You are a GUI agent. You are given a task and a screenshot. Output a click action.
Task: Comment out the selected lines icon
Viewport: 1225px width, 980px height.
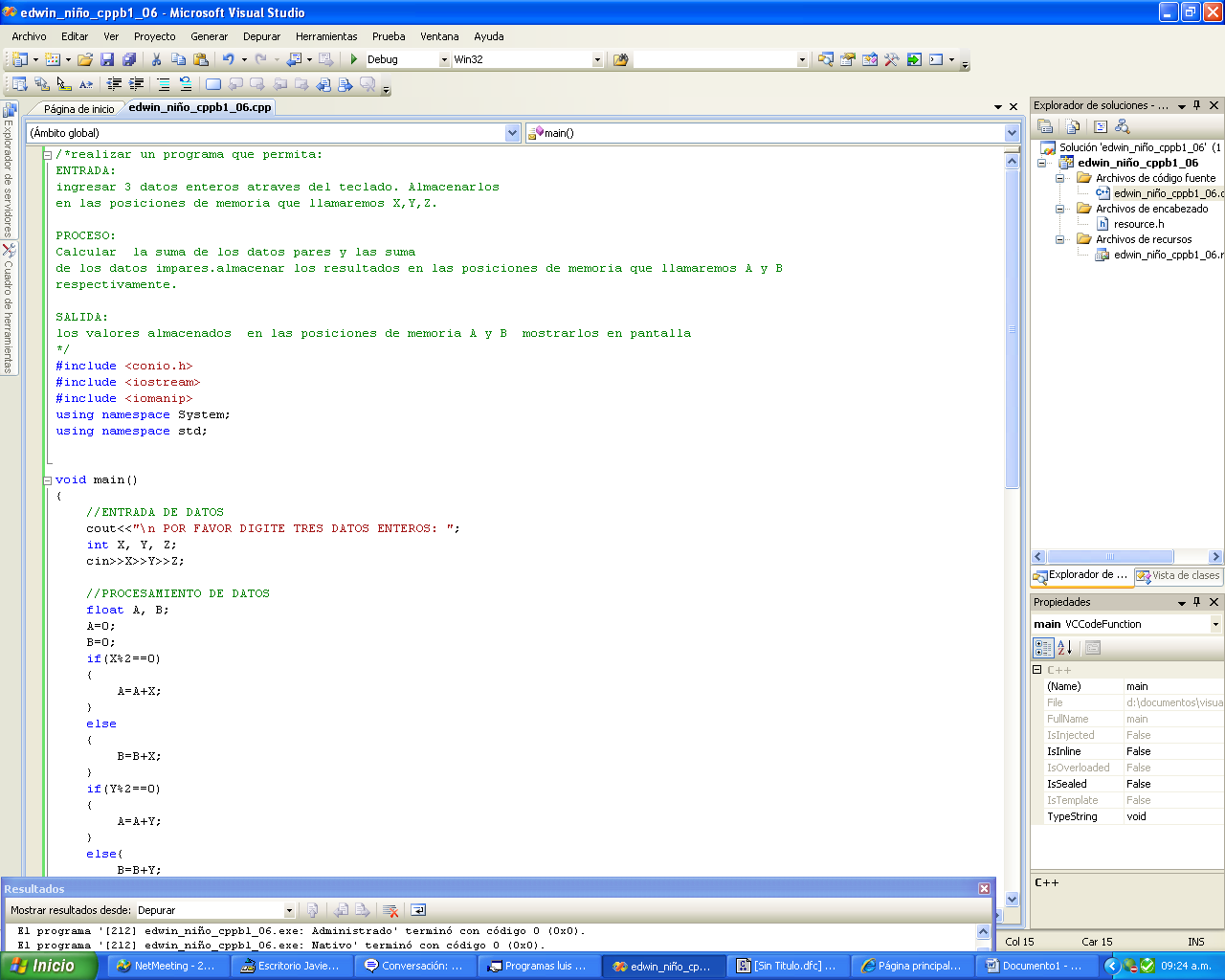pyautogui.click(x=164, y=84)
